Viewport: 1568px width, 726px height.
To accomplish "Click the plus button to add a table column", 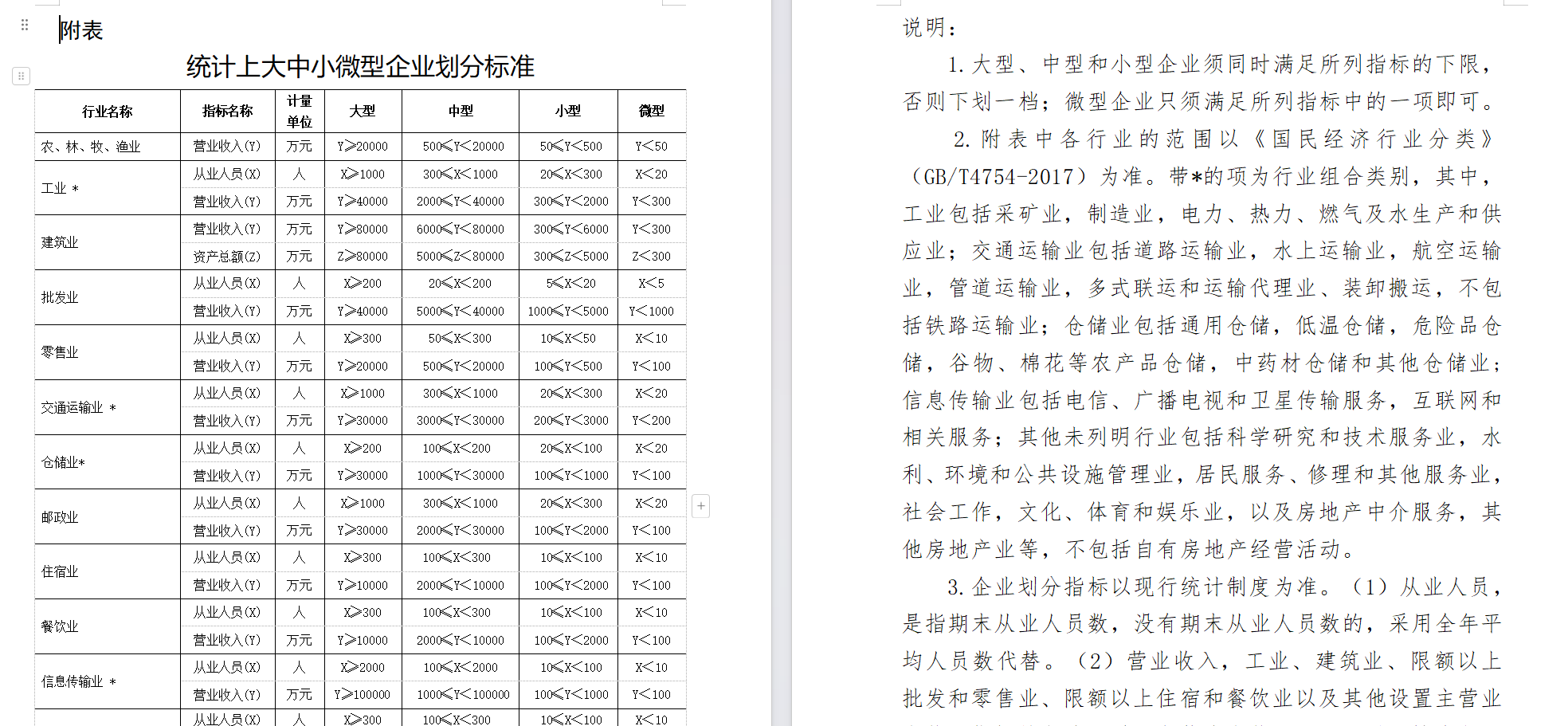I will (700, 506).
